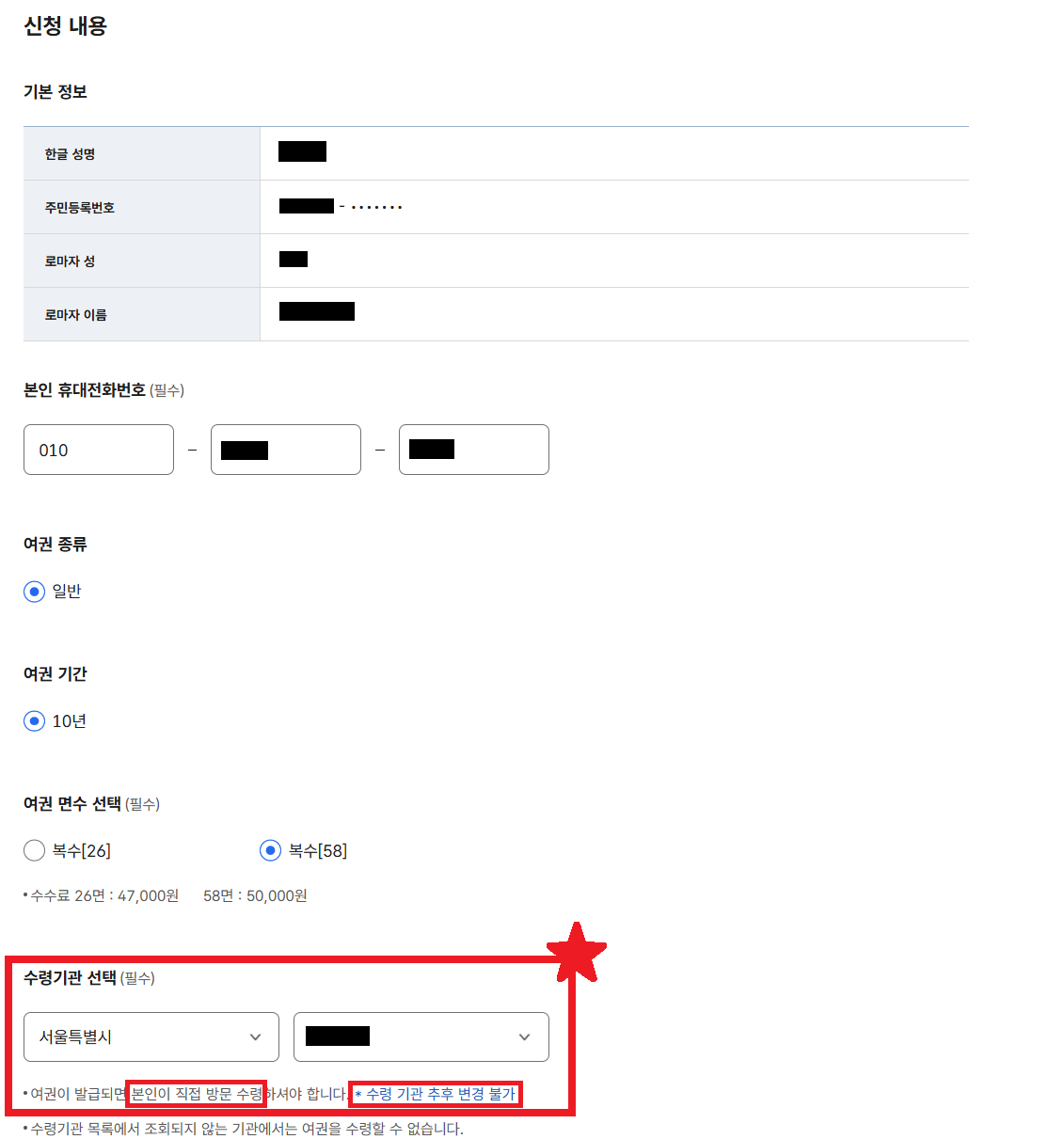
Task: Click the 본인이 직접 방문 수령 notice text
Action: coord(197,1094)
